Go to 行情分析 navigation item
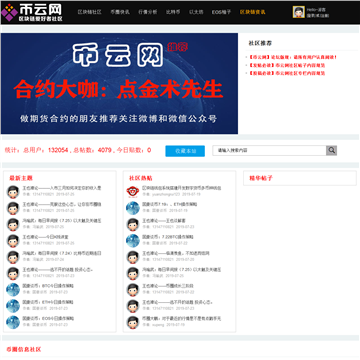Viewport: 360px width, 360px height. pyautogui.click(x=148, y=12)
